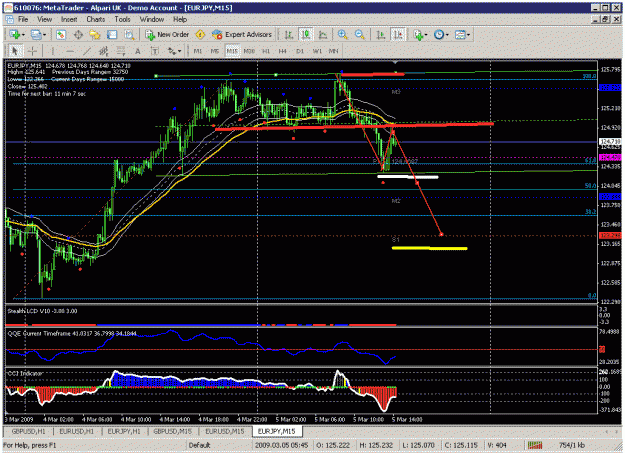Click the 754/1 kb connection traffic text

[572, 445]
